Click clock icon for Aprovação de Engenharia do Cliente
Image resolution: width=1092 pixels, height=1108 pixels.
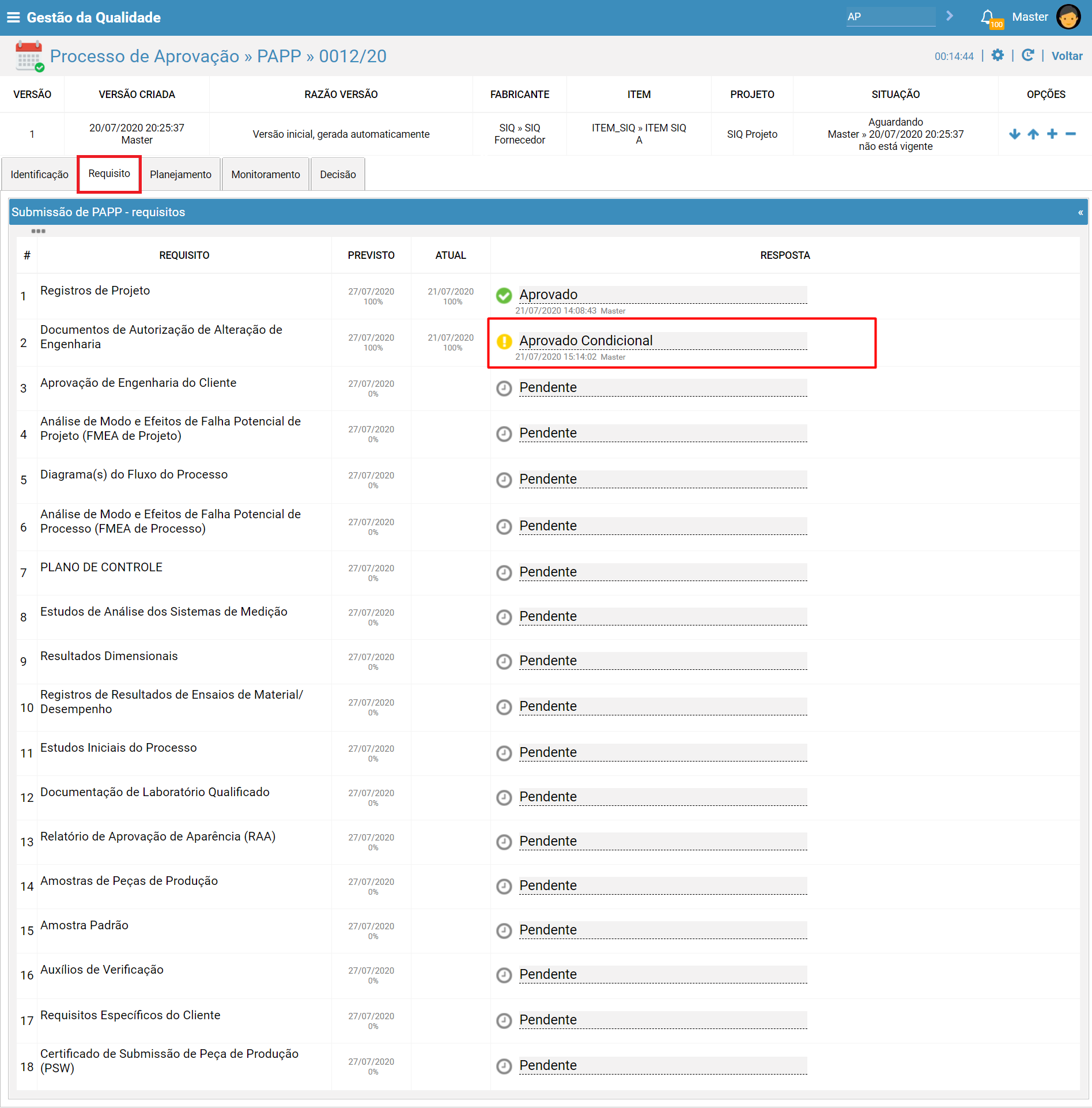(504, 389)
